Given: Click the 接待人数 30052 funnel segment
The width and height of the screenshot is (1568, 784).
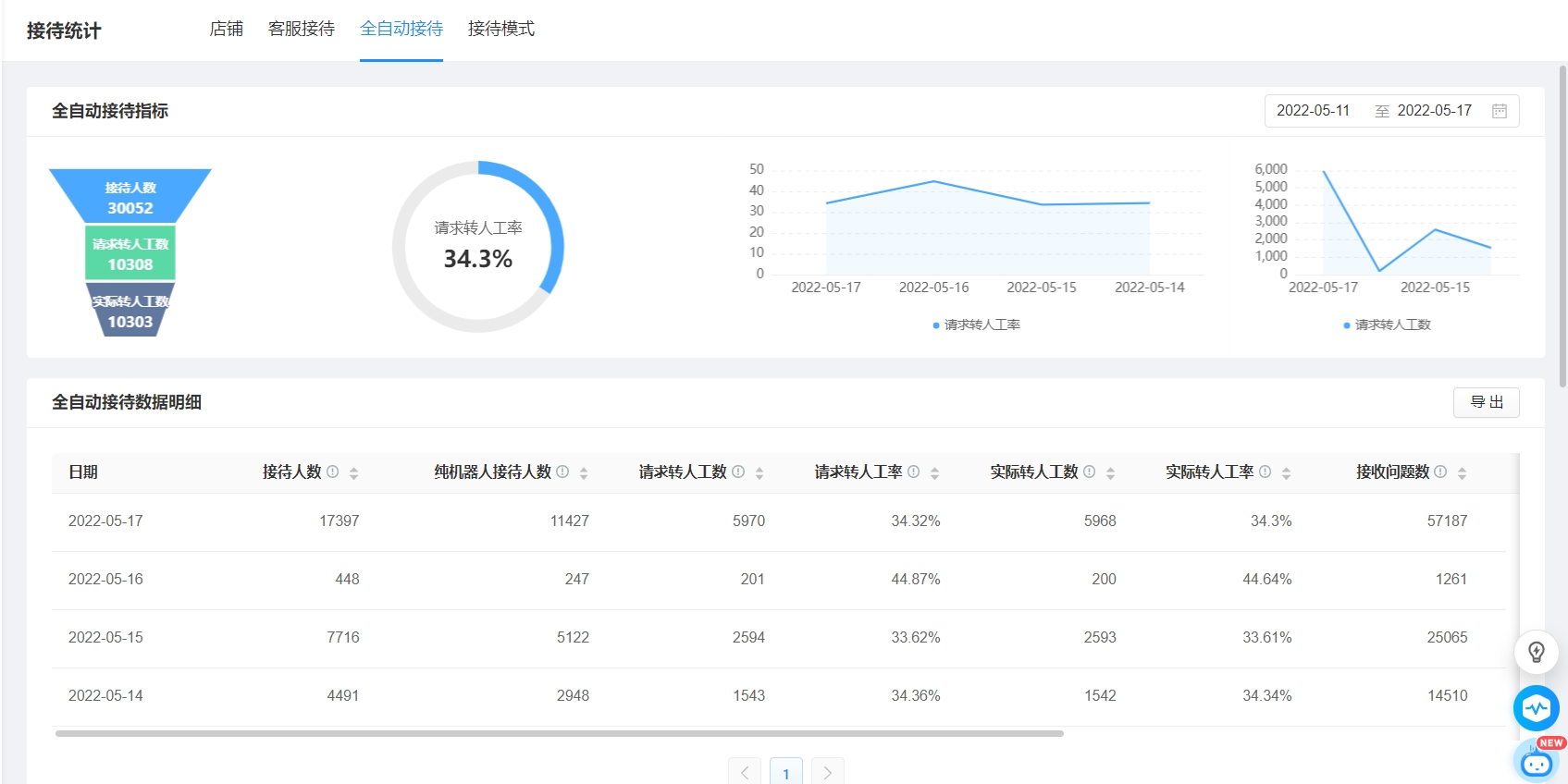Looking at the screenshot, I should point(130,196).
